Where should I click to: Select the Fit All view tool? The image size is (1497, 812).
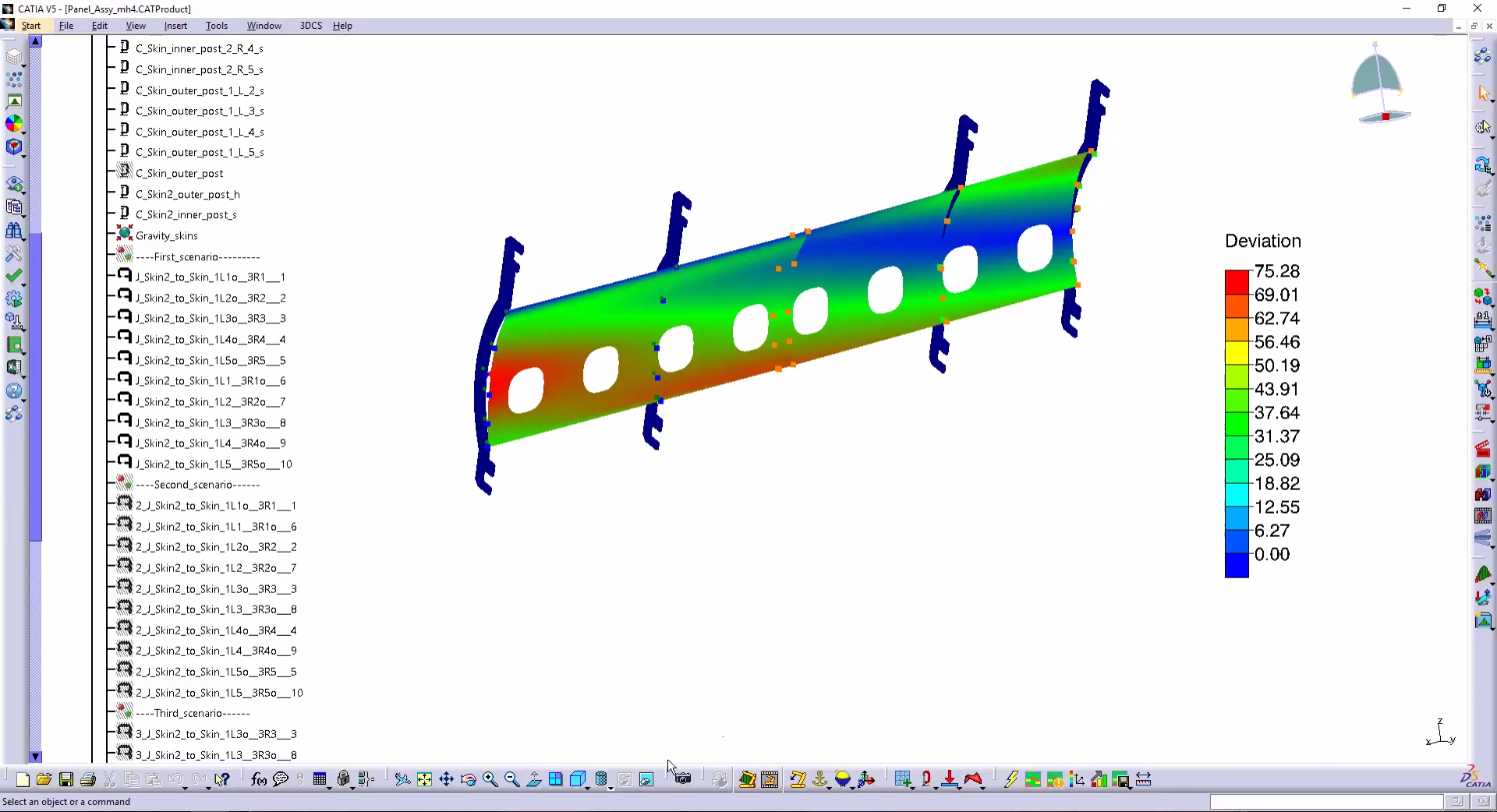(423, 779)
